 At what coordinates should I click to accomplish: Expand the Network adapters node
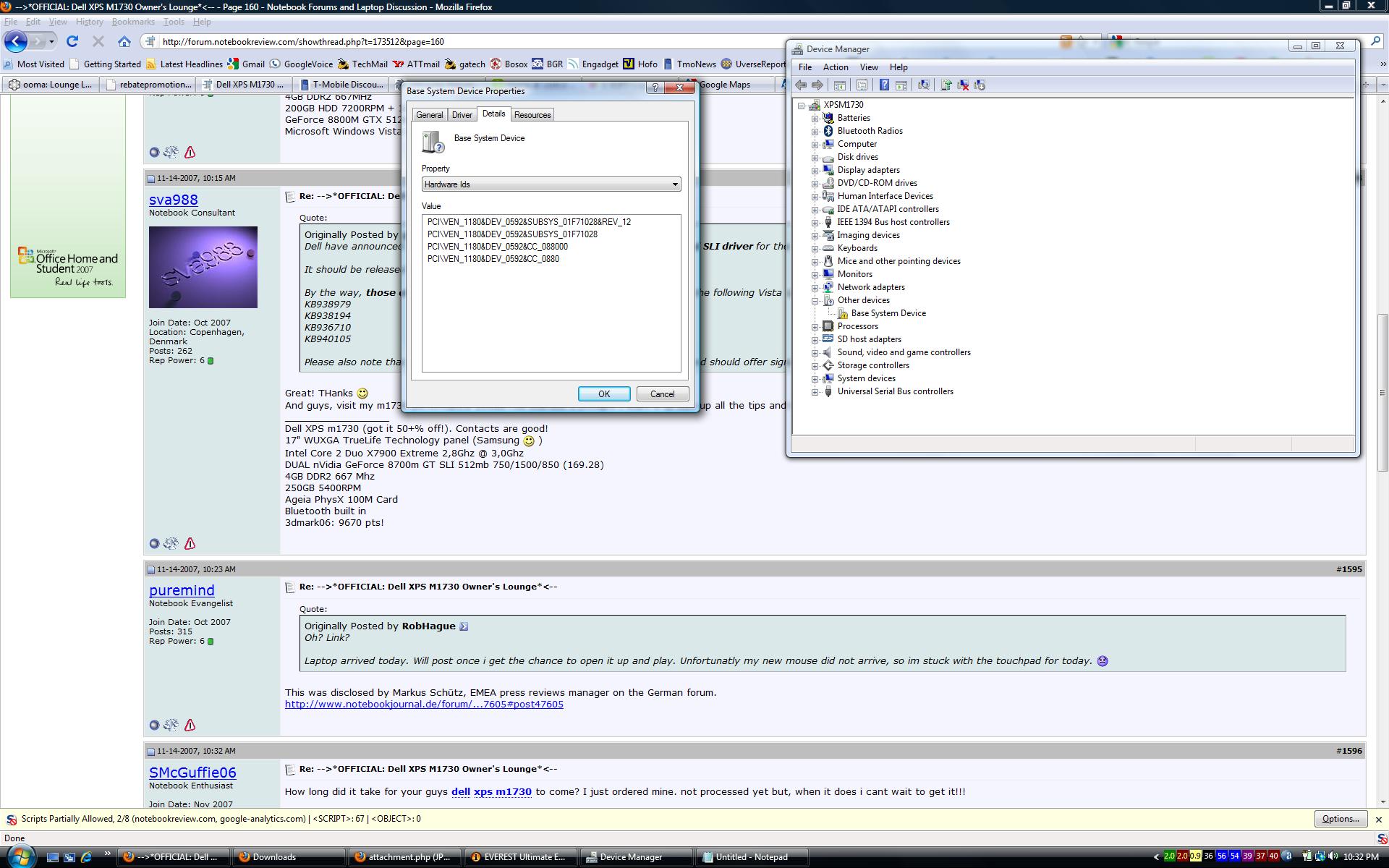(x=815, y=288)
